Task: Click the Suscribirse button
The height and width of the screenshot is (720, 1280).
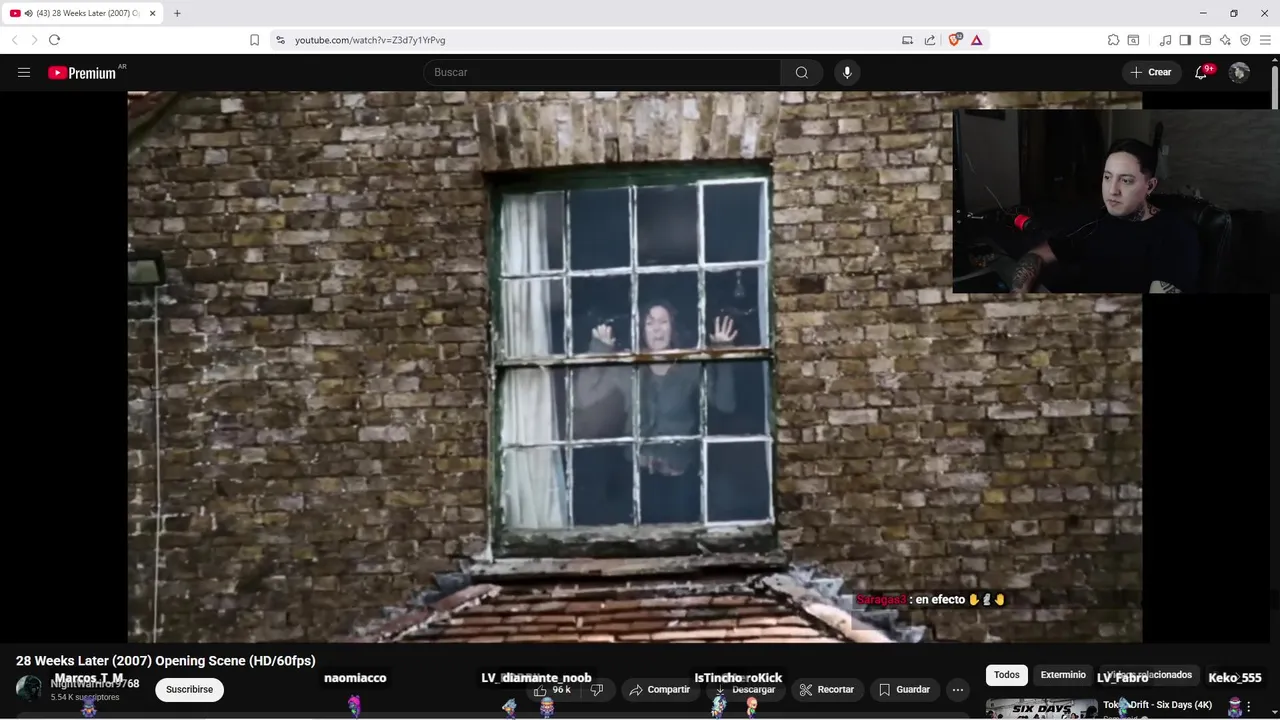Action: (x=189, y=689)
